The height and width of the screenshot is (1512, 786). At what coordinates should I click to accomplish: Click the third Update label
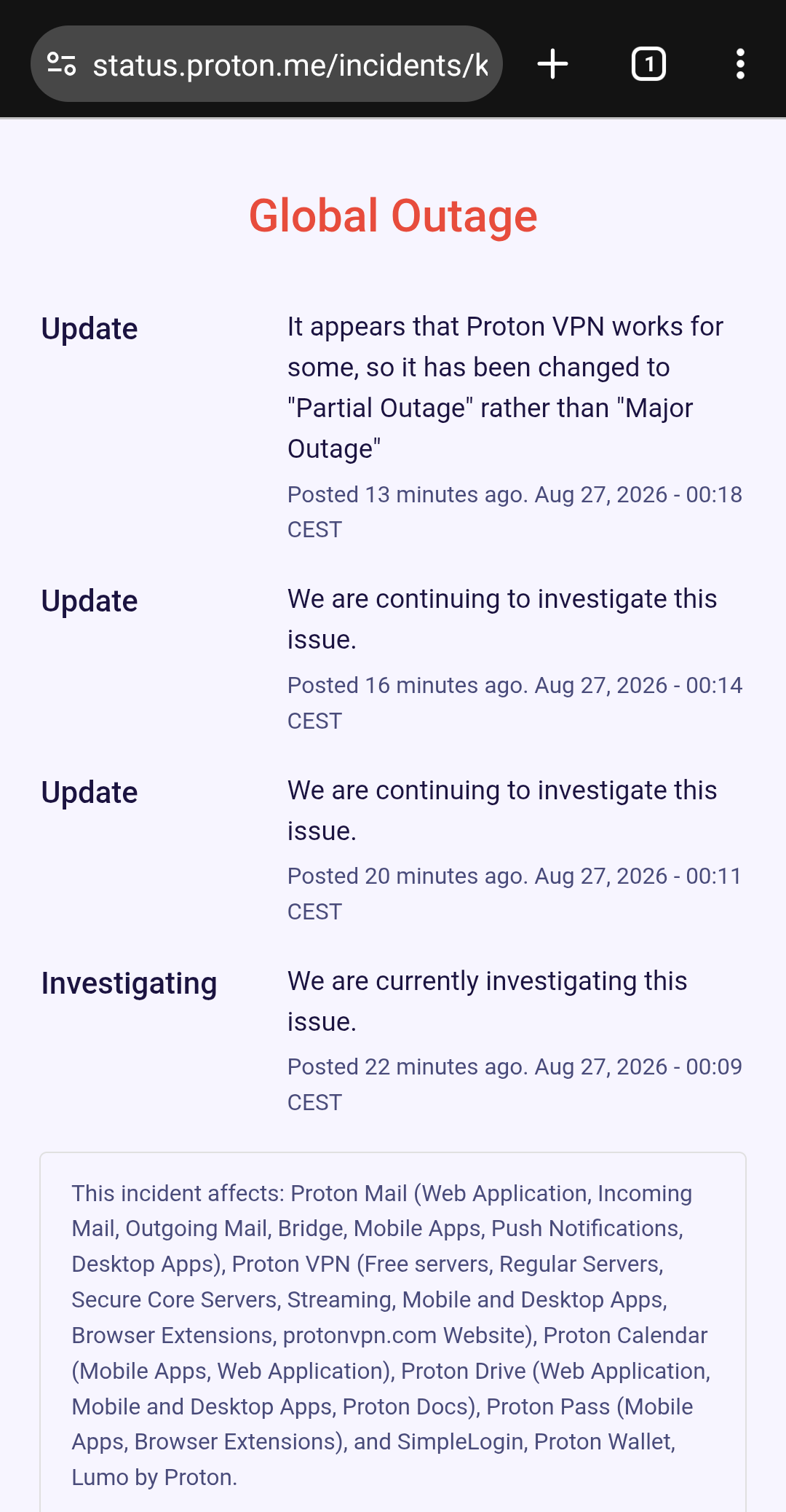click(x=90, y=793)
